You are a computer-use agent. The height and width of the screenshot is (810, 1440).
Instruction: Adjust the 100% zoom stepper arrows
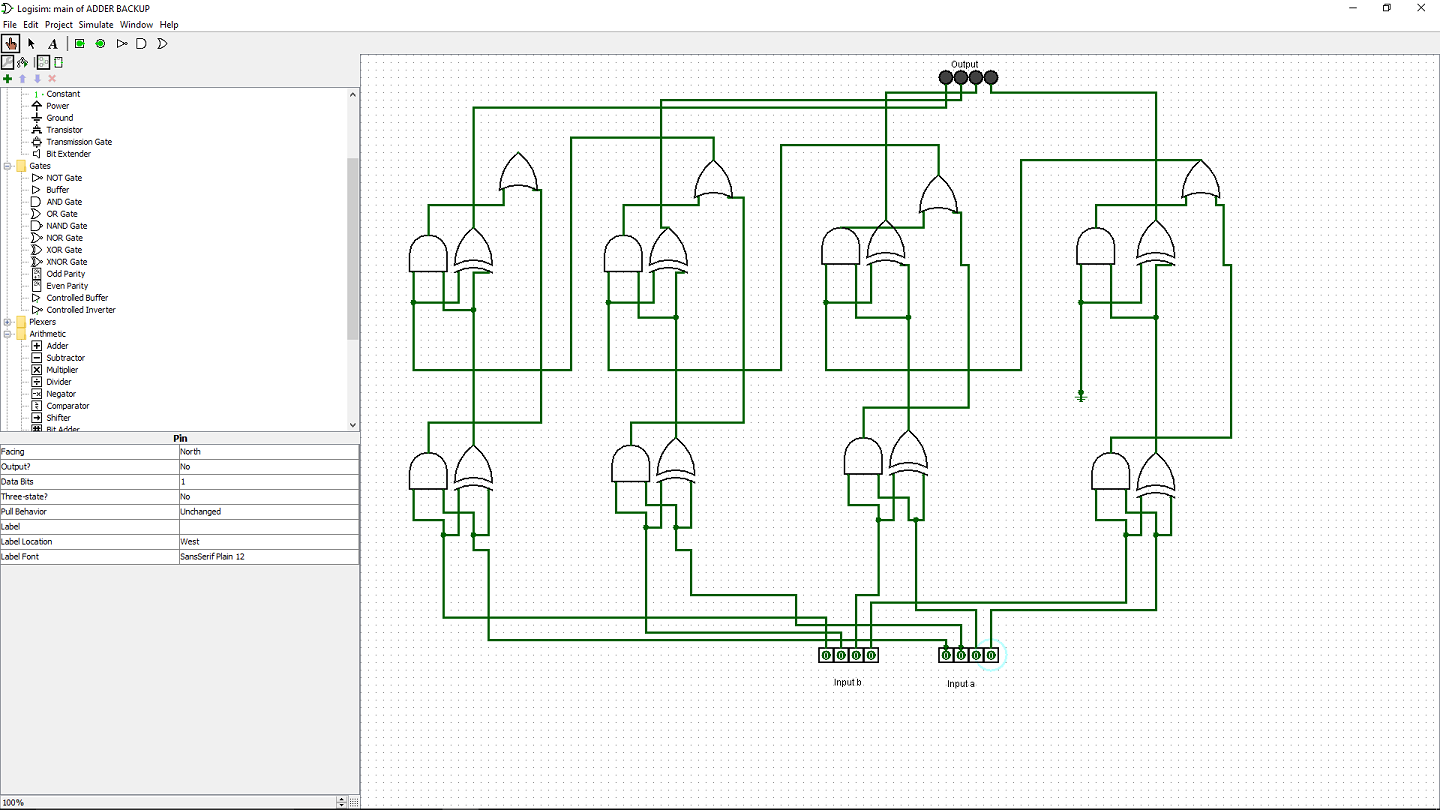click(341, 802)
